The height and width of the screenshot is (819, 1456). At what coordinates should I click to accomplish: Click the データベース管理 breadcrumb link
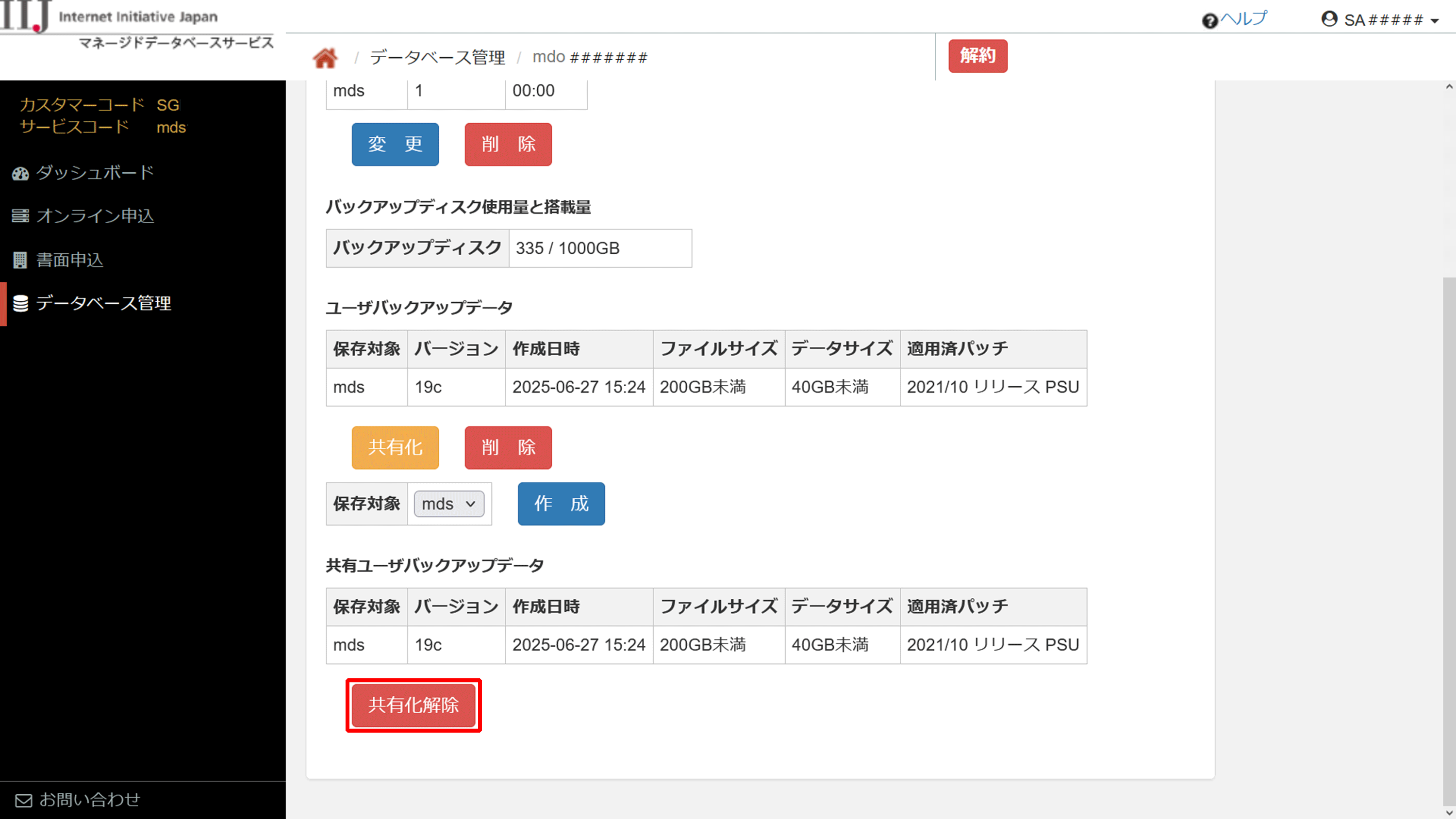[x=437, y=57]
